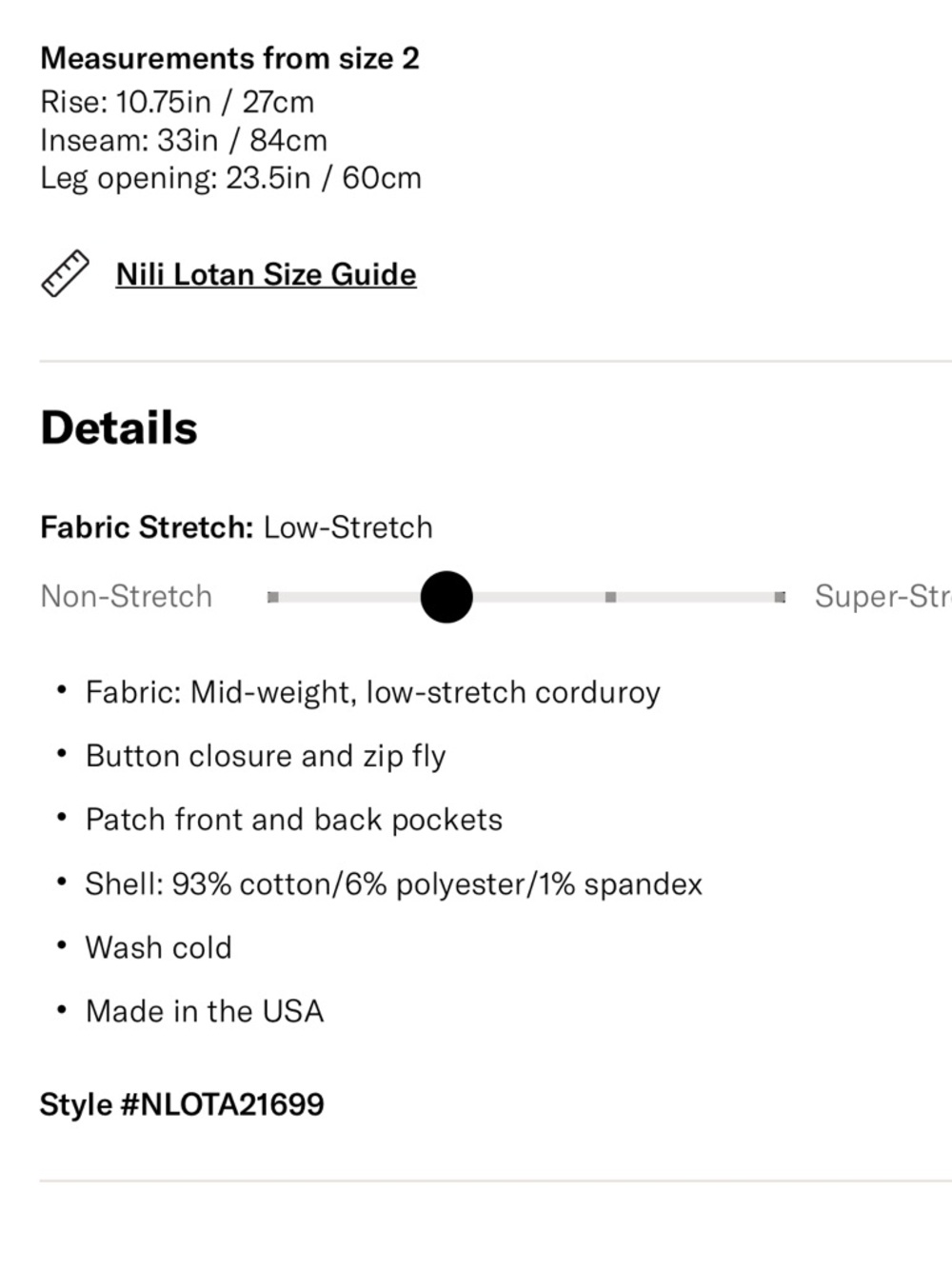Click the Made in the USA bullet
This screenshot has width=952, height=1269.
[205, 1011]
